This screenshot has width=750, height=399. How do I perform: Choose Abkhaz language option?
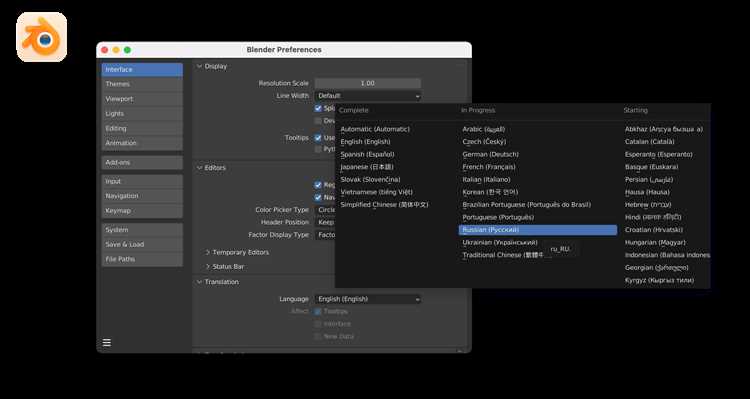[x=664, y=129]
